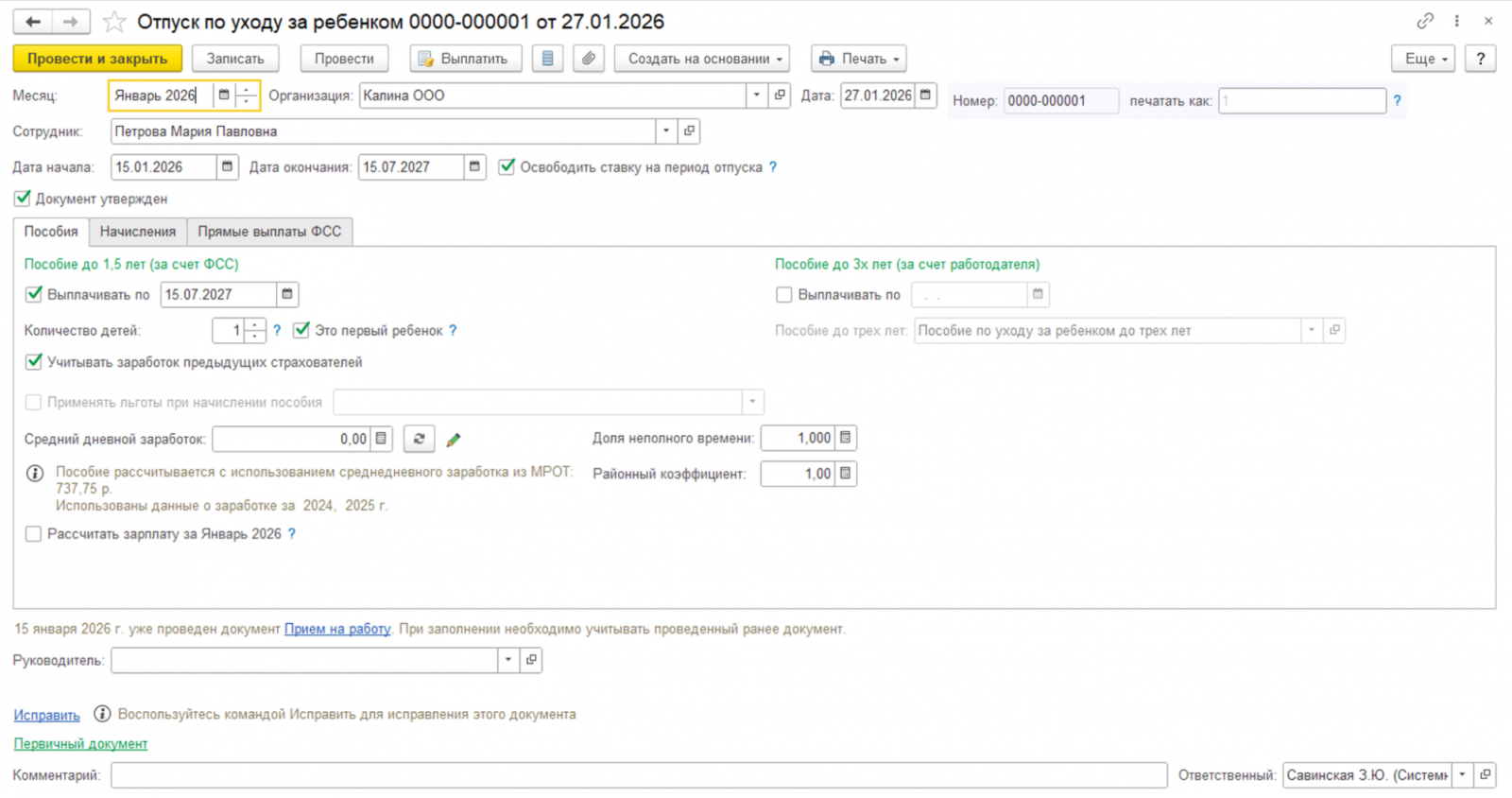Toggle Выплачивать по checkbox for 1.5 years benefit
Image resolution: width=1512 pixels, height=798 pixels.
pos(34,294)
